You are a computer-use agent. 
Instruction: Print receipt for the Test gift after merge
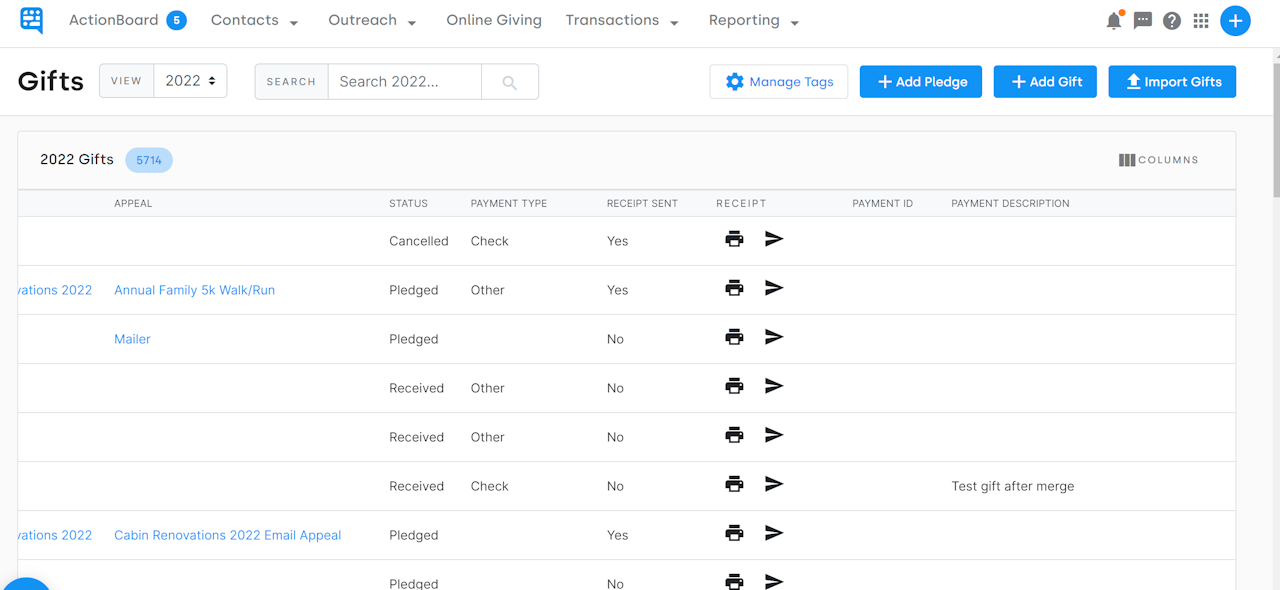tap(735, 483)
